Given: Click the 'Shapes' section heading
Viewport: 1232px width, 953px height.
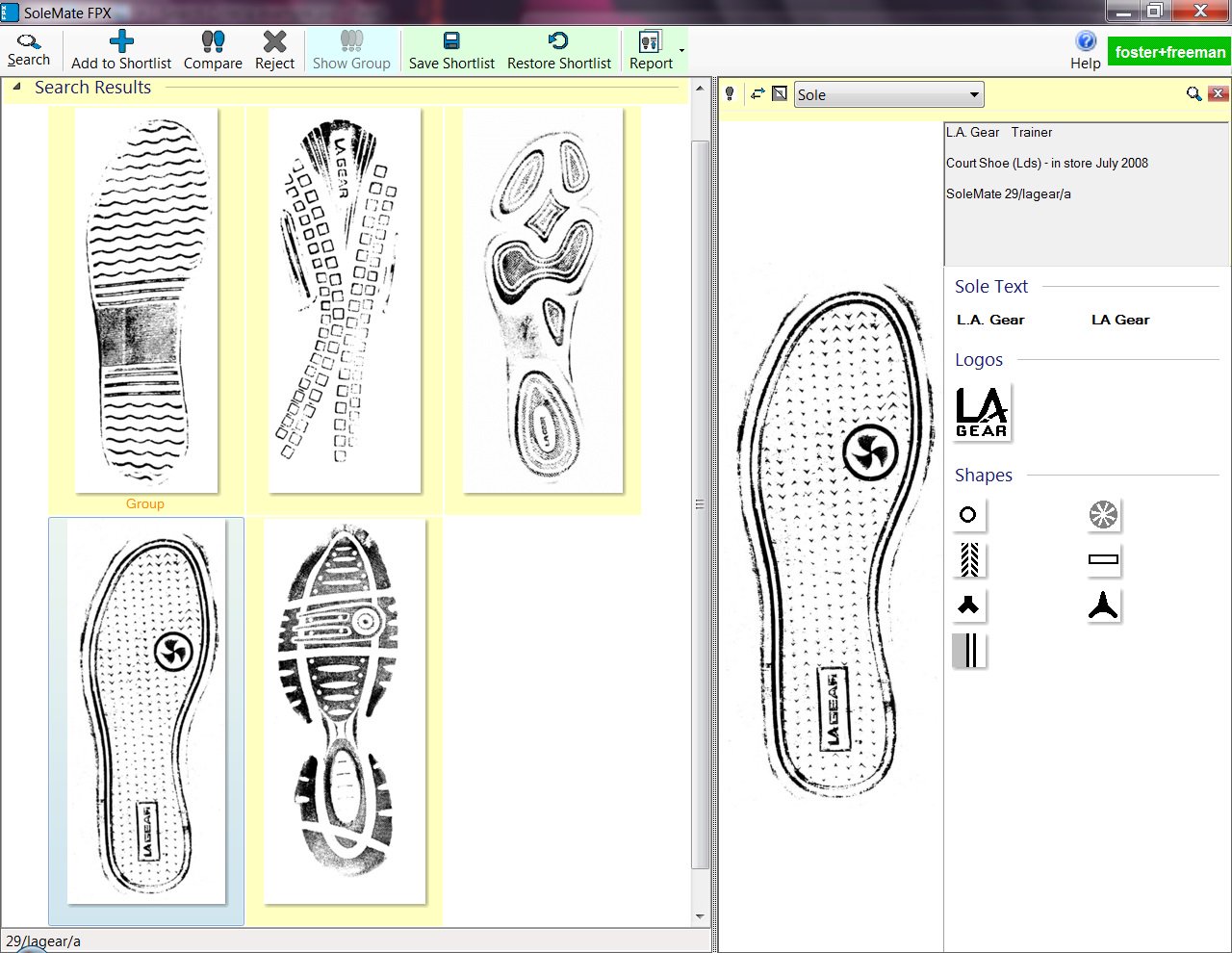Looking at the screenshot, I should coord(984,475).
